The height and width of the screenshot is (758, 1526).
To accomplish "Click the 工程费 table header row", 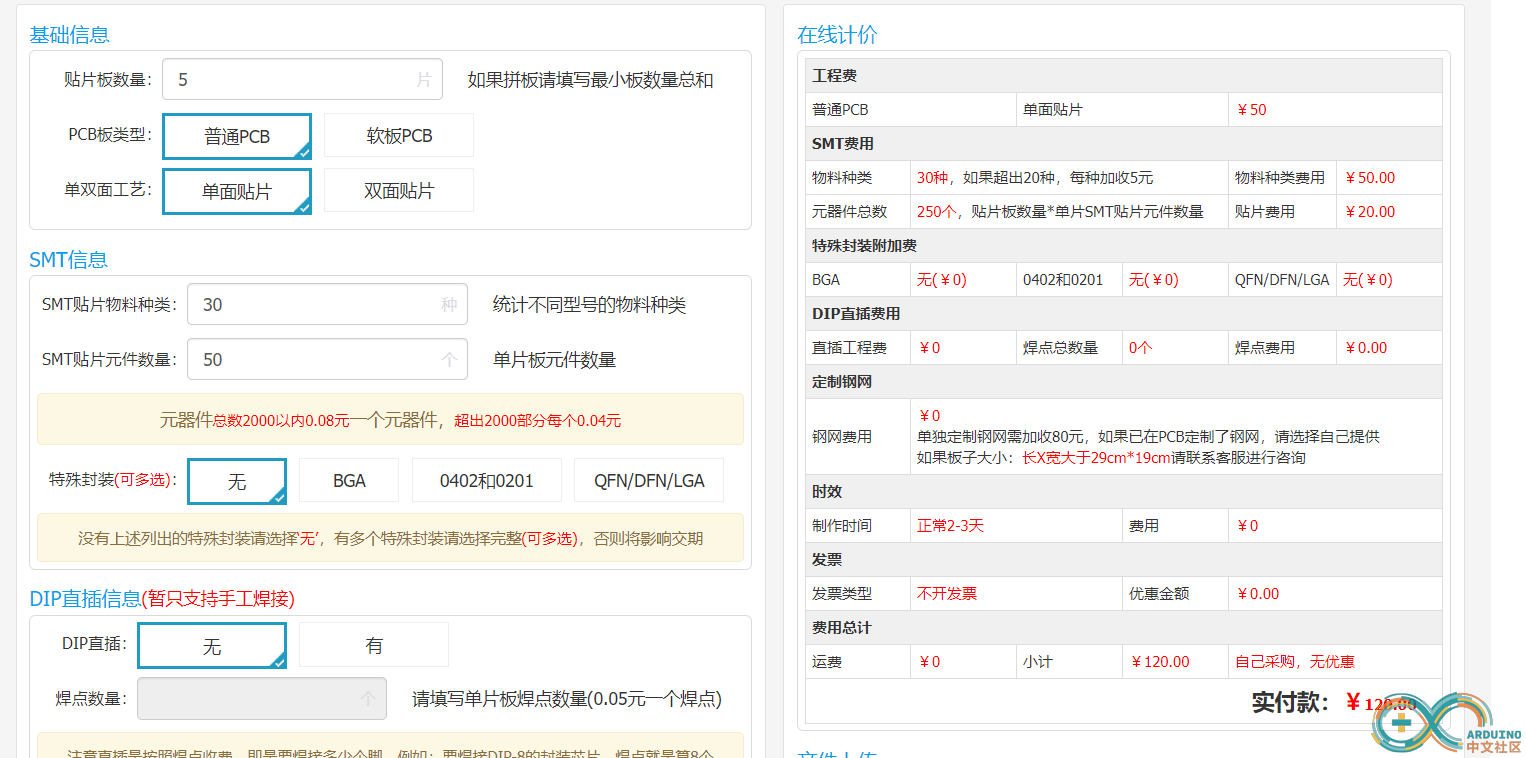I will pyautogui.click(x=1124, y=76).
